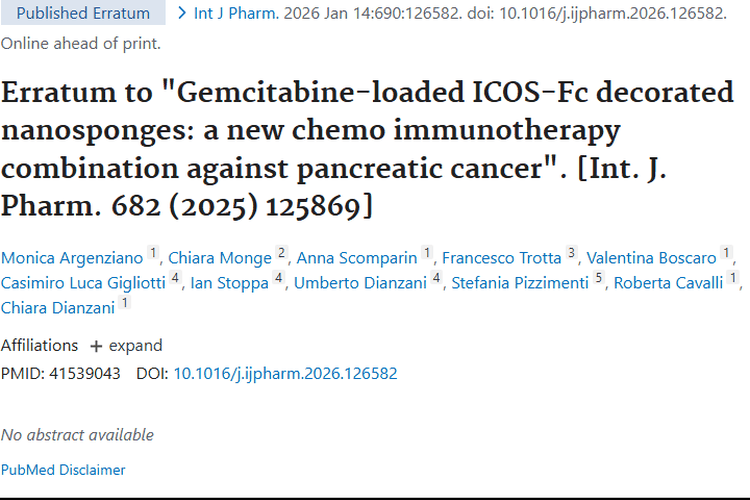Open author Ian Stoppa
The width and height of the screenshot is (750, 500).
point(228,283)
